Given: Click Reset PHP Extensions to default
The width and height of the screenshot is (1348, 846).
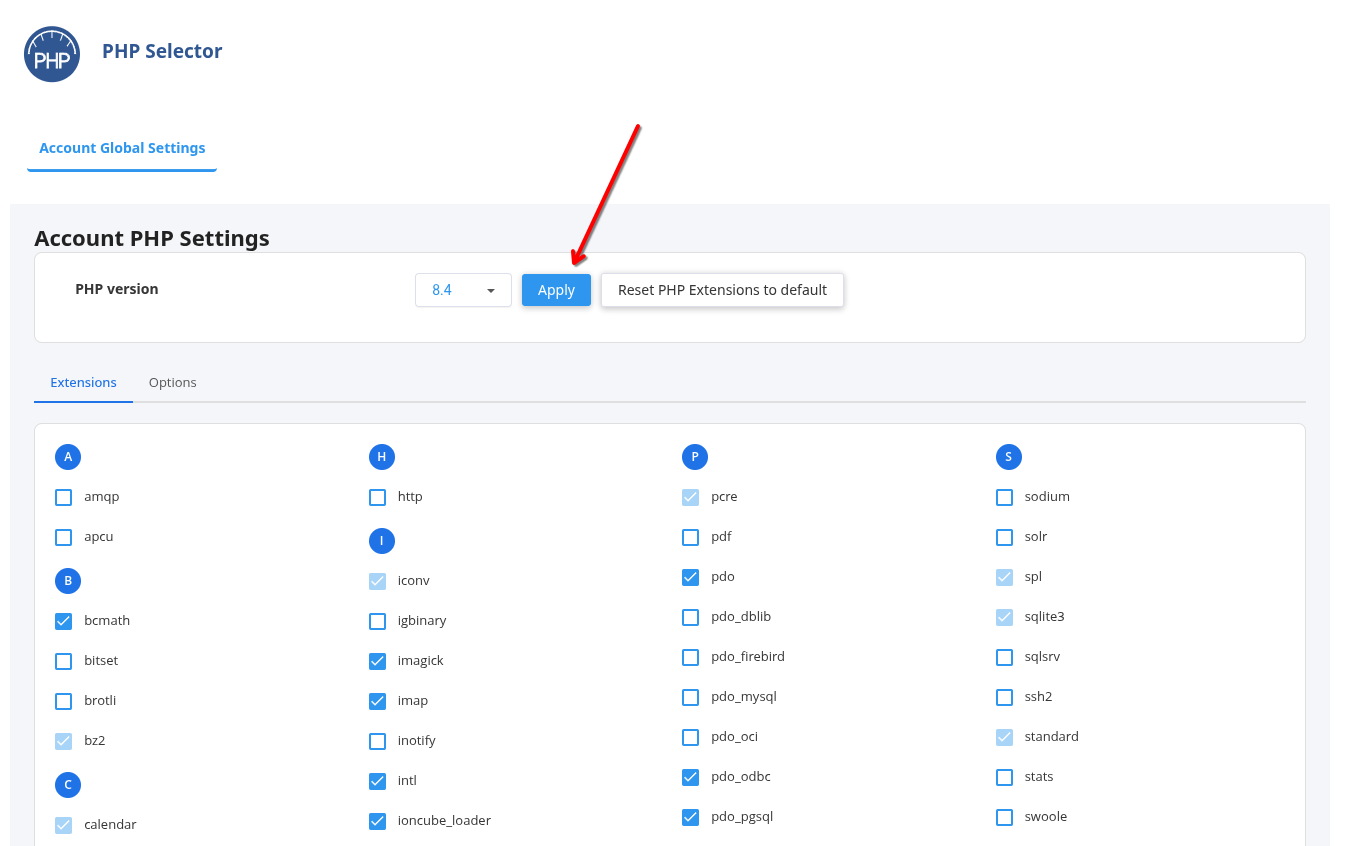Looking at the screenshot, I should click(722, 290).
